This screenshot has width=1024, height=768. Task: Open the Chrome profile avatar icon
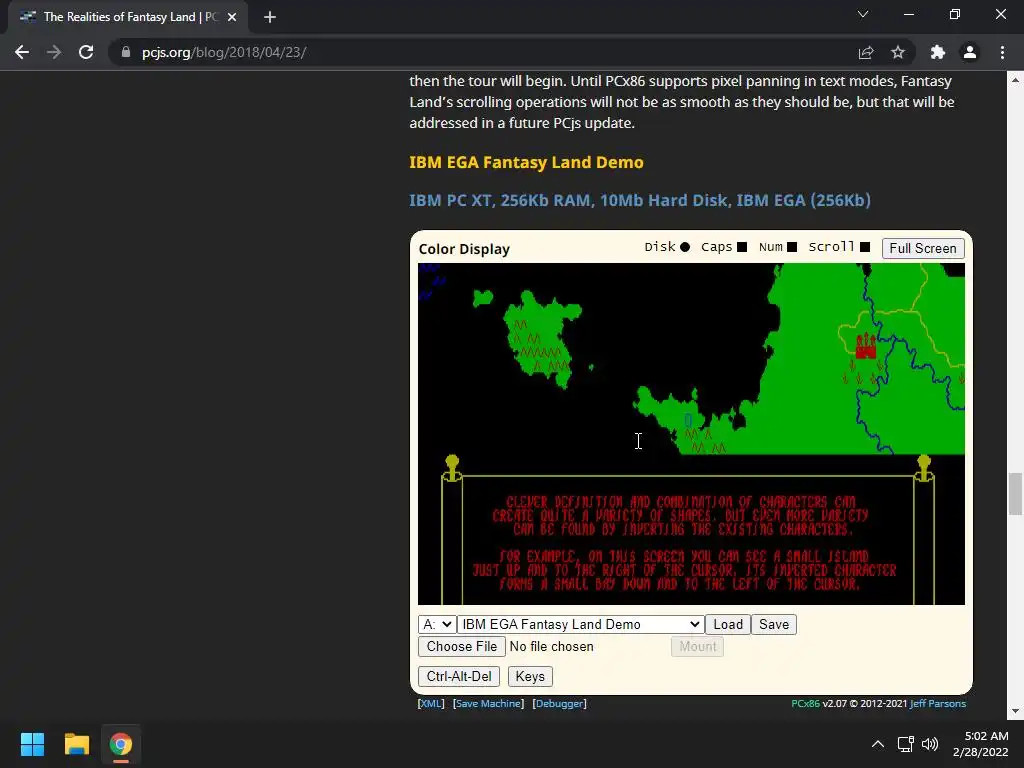point(970,52)
